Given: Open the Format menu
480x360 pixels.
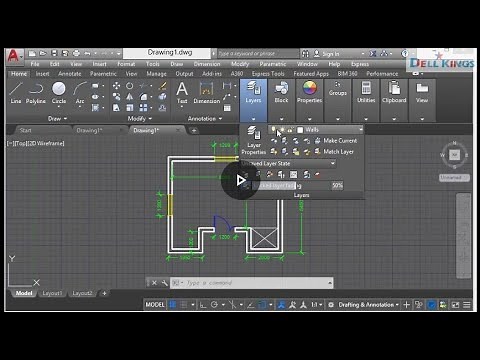Looking at the screenshot, I should pyautogui.click(x=126, y=64).
